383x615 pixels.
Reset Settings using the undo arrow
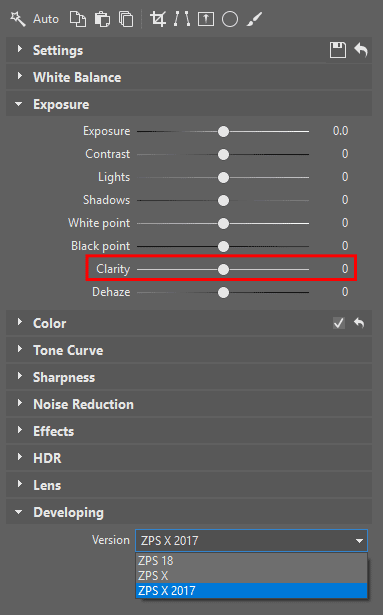click(x=361, y=50)
